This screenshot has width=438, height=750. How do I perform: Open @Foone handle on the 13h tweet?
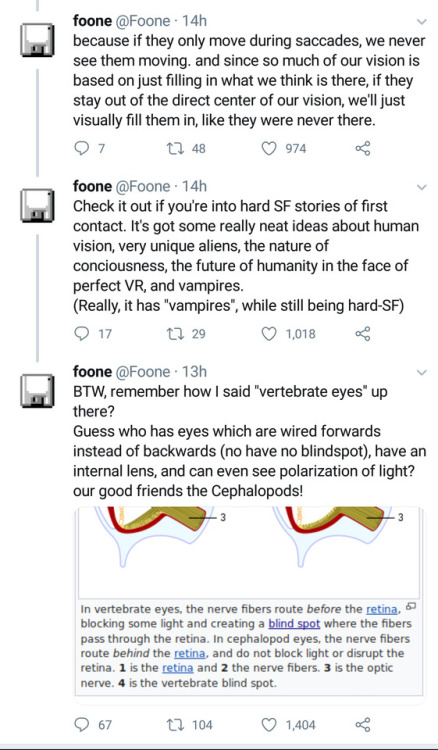(143, 372)
